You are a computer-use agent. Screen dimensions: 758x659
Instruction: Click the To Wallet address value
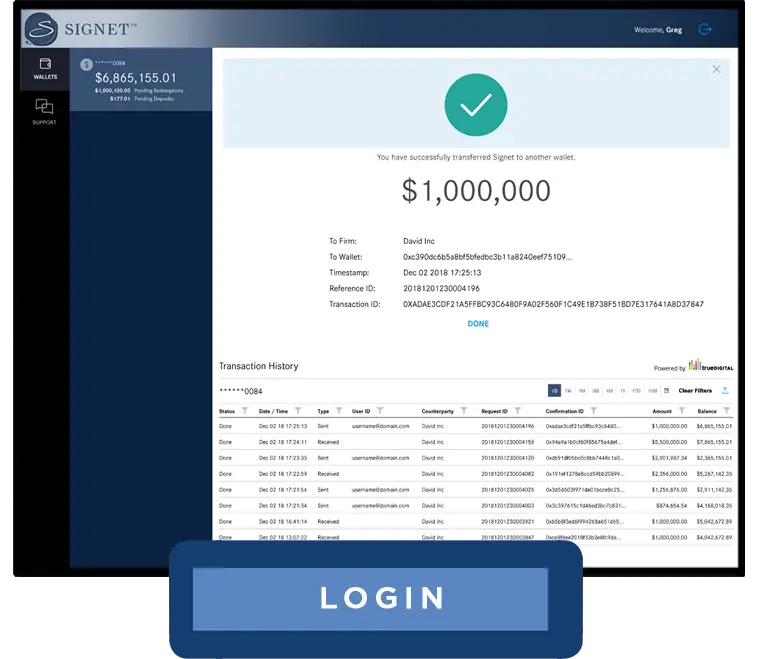click(x=487, y=257)
